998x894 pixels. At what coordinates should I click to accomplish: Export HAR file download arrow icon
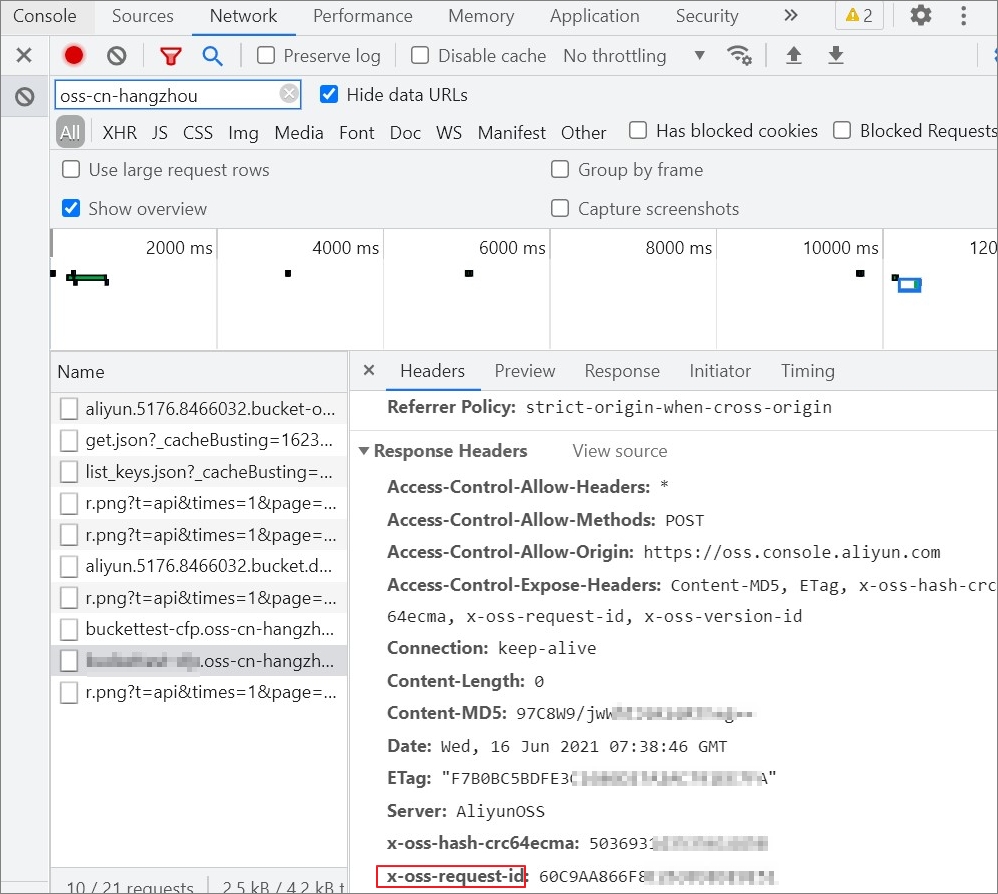pyautogui.click(x=836, y=55)
